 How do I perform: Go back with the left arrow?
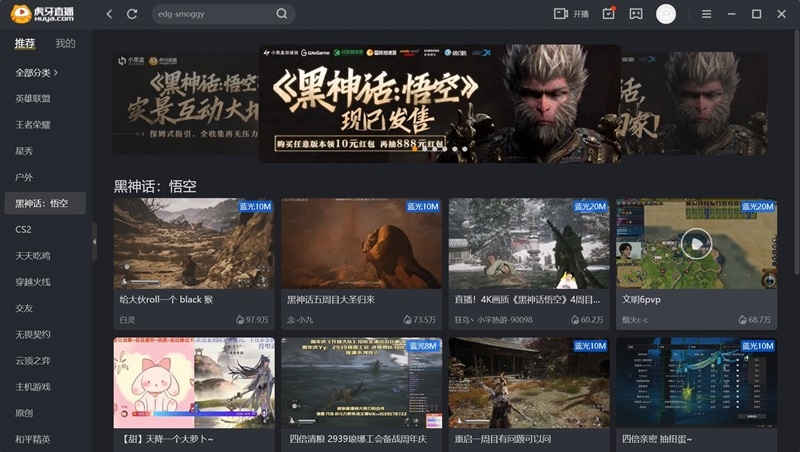tap(109, 14)
